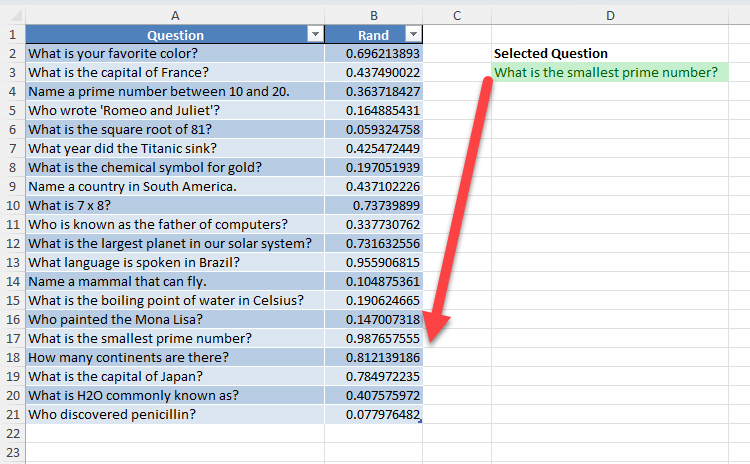
Task: Select row 10 header
Action: (13, 205)
